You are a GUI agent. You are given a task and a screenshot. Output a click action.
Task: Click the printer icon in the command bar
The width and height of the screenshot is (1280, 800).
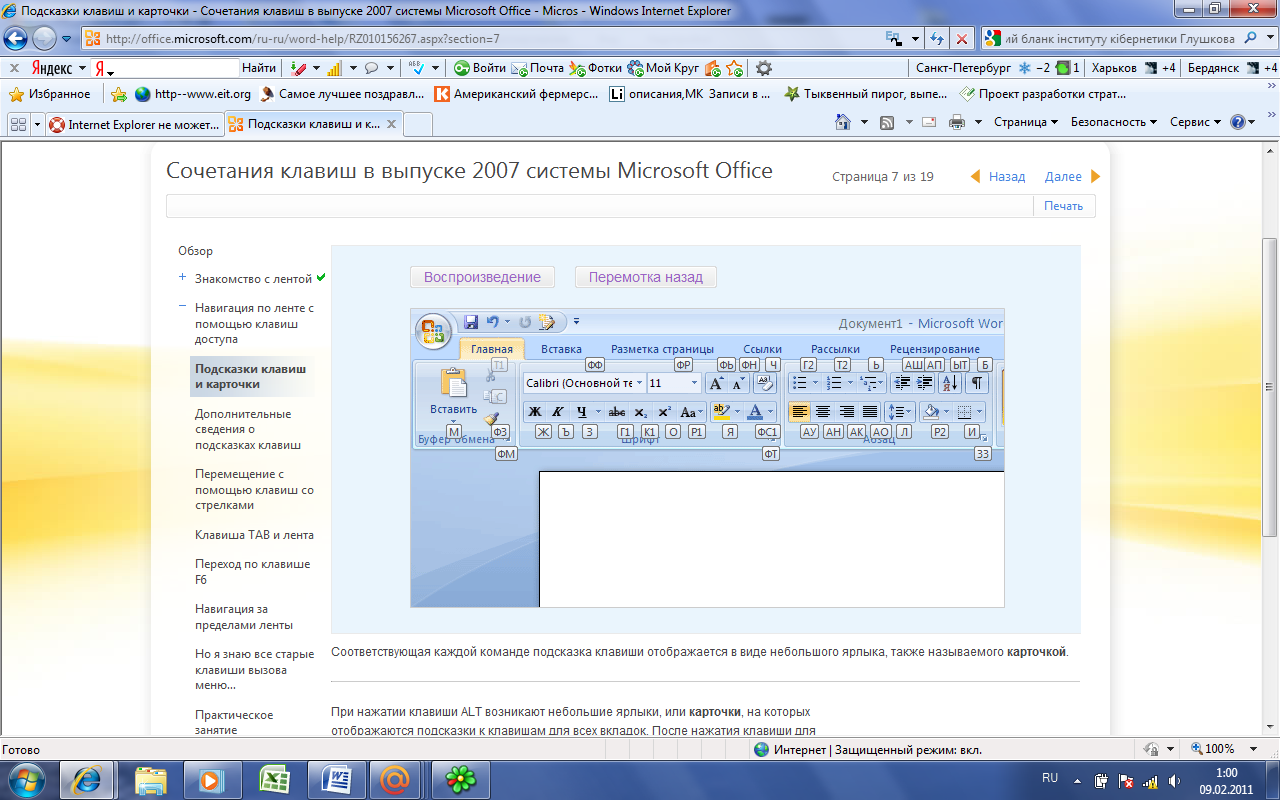[956, 122]
